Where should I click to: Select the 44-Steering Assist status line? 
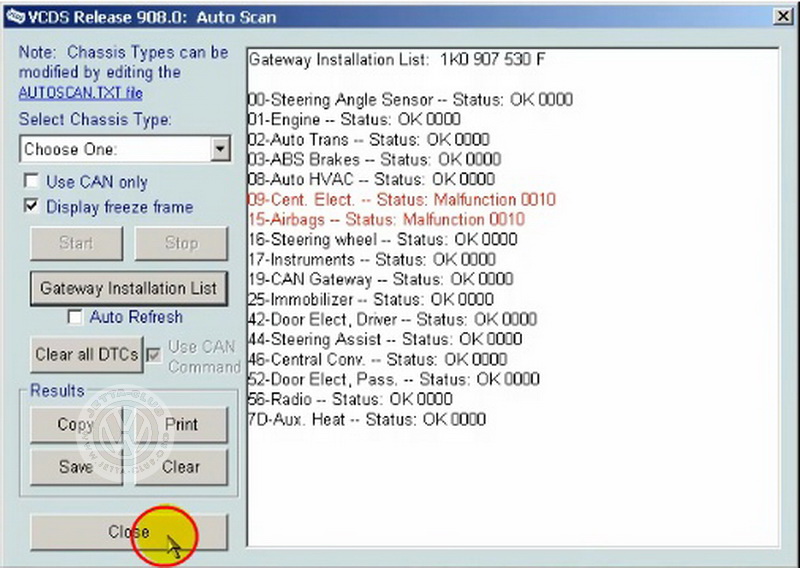click(385, 339)
